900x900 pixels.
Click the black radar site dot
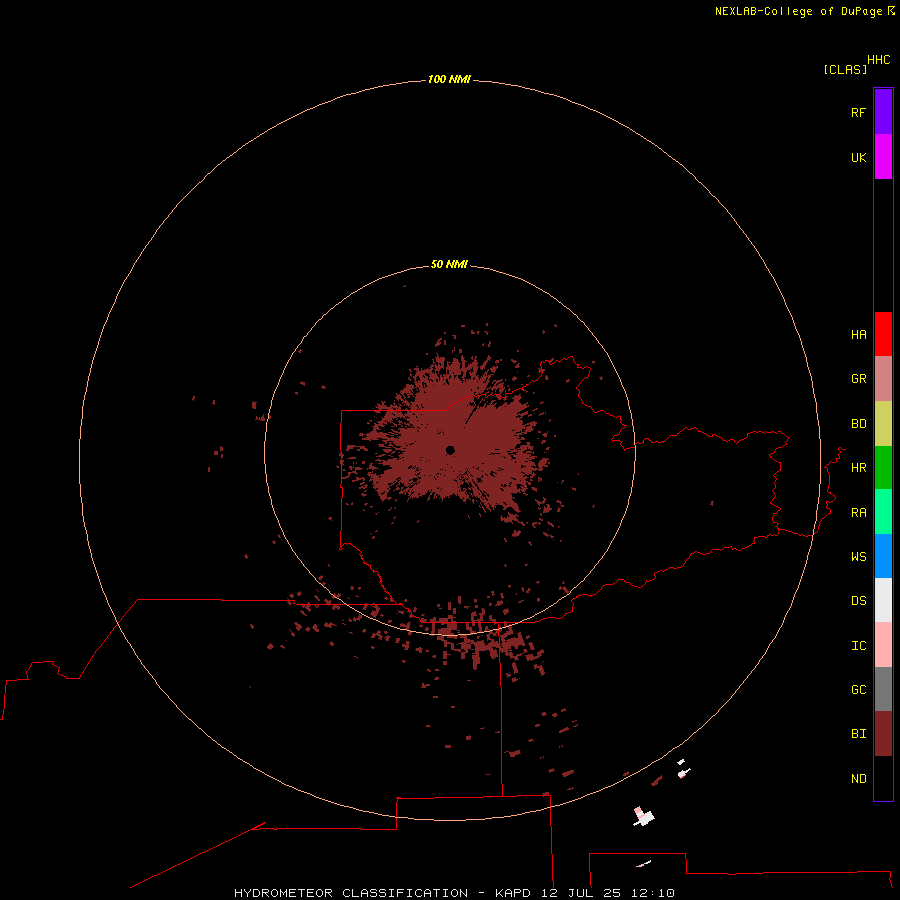click(x=450, y=450)
